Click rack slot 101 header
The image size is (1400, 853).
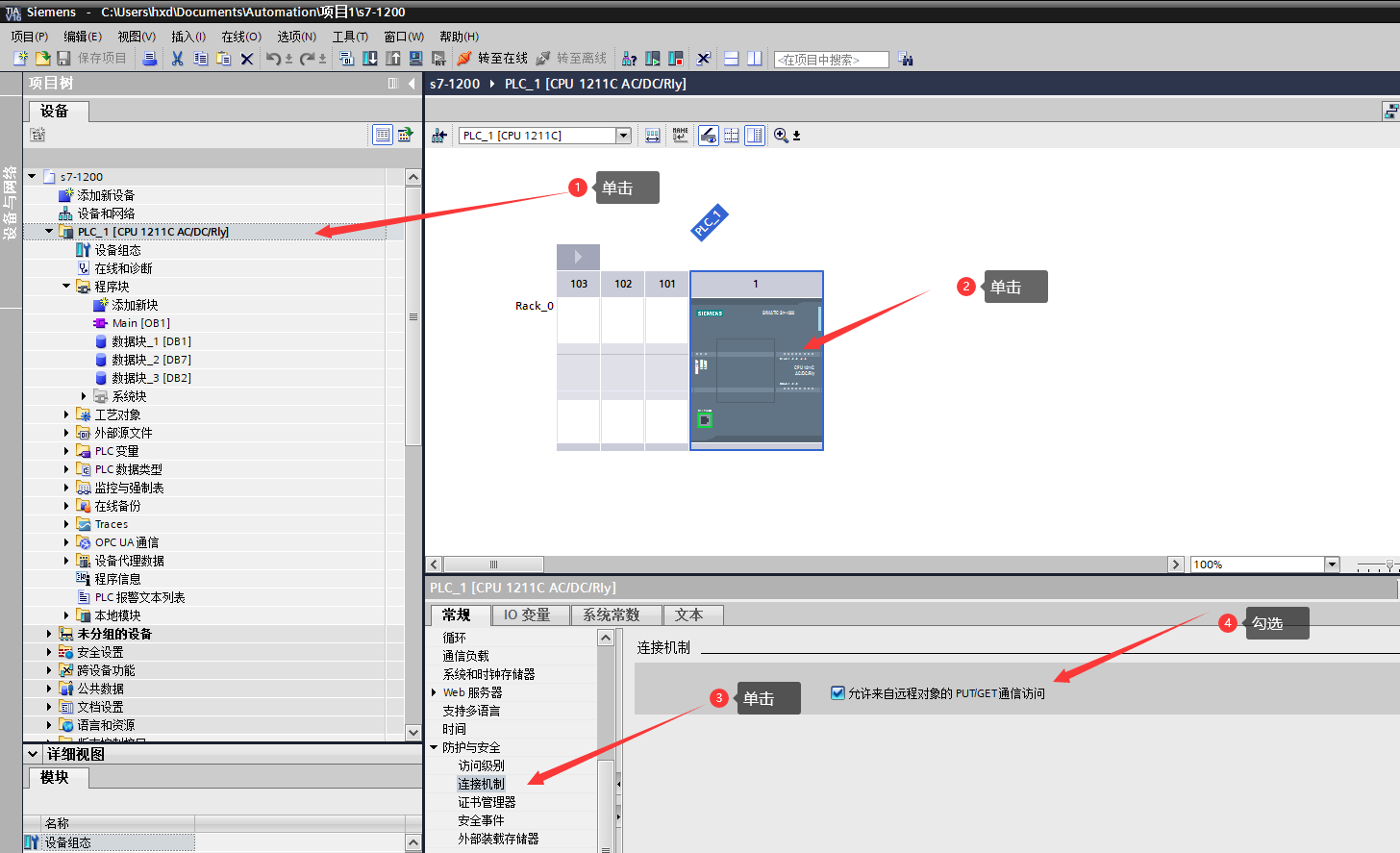pos(667,284)
